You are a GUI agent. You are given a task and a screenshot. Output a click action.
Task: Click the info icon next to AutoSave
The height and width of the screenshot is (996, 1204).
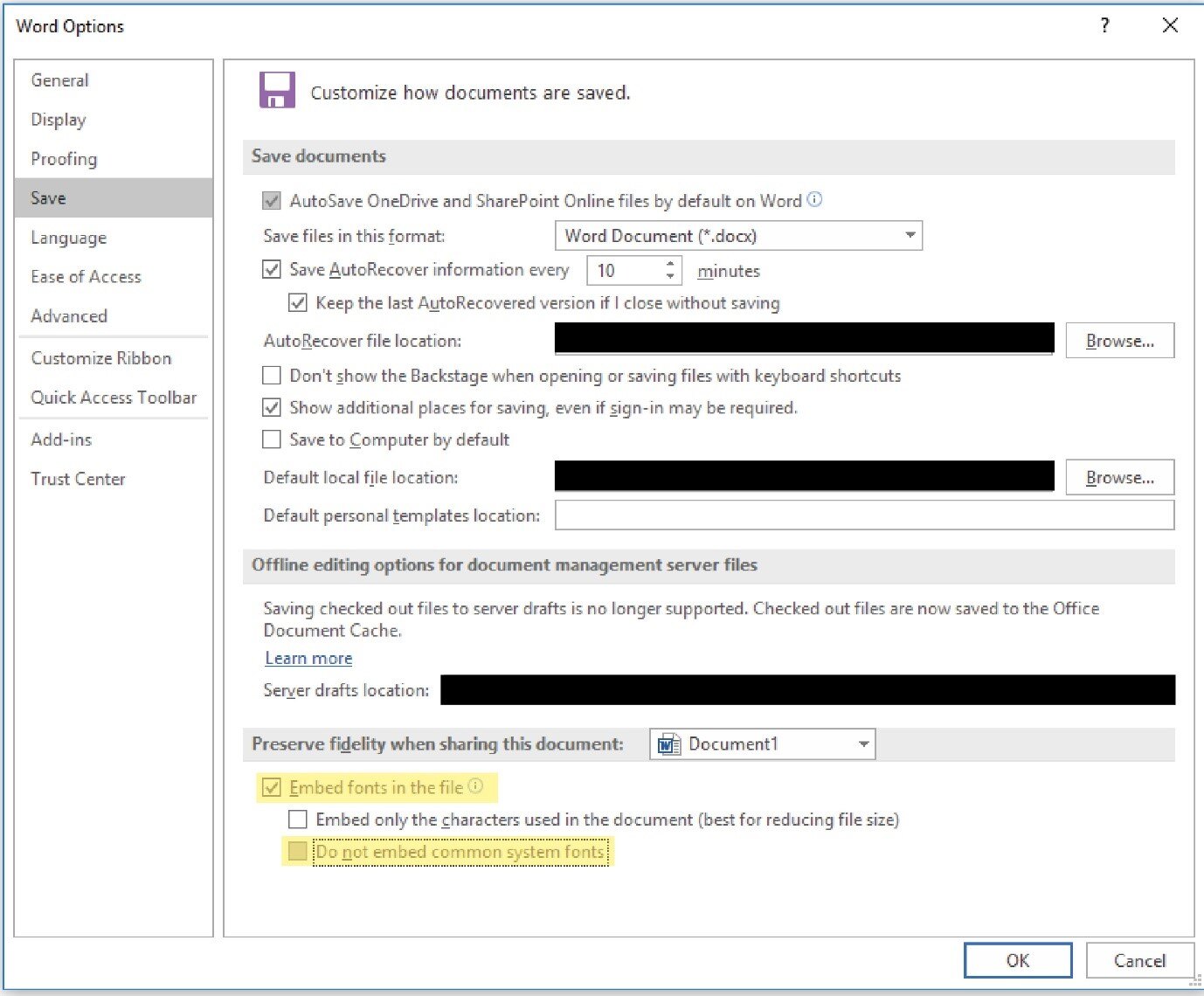(x=814, y=199)
